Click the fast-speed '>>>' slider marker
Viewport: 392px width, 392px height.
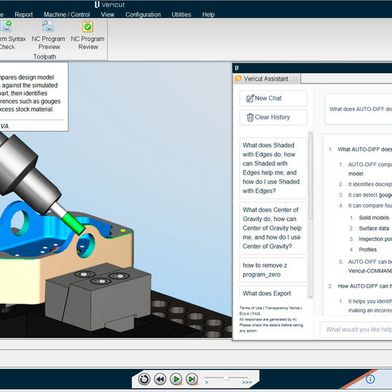(247, 382)
